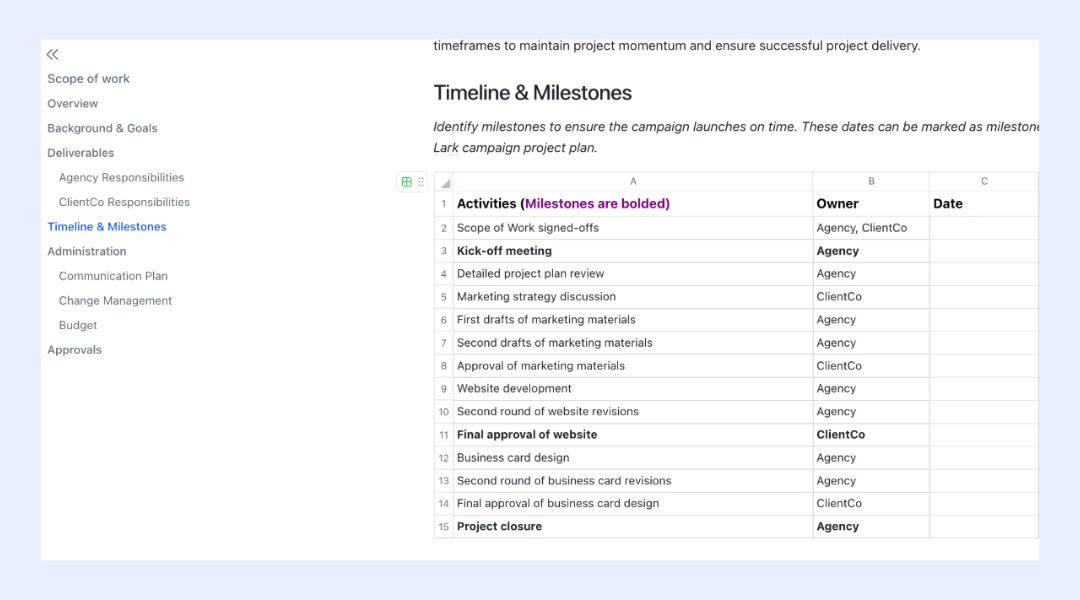Go to Communication Plan subsection
Image resolution: width=1080 pixels, height=600 pixels.
click(113, 276)
